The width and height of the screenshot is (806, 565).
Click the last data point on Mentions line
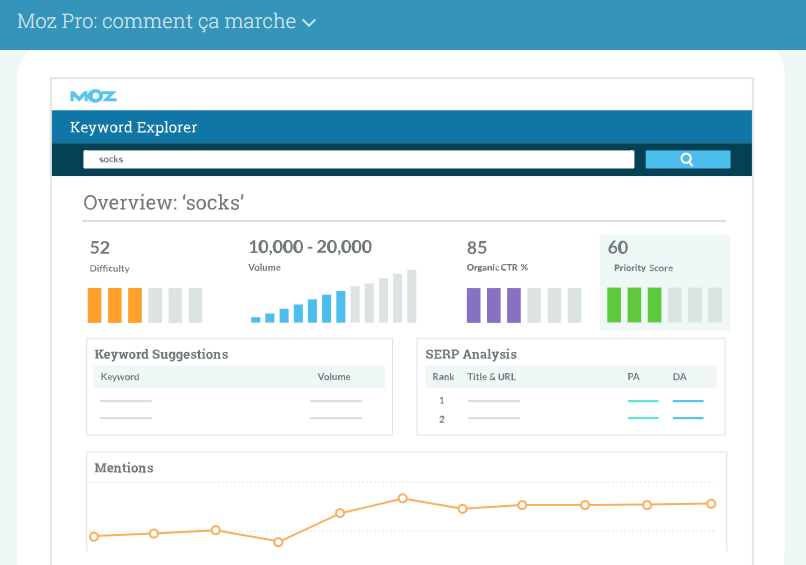click(x=711, y=504)
